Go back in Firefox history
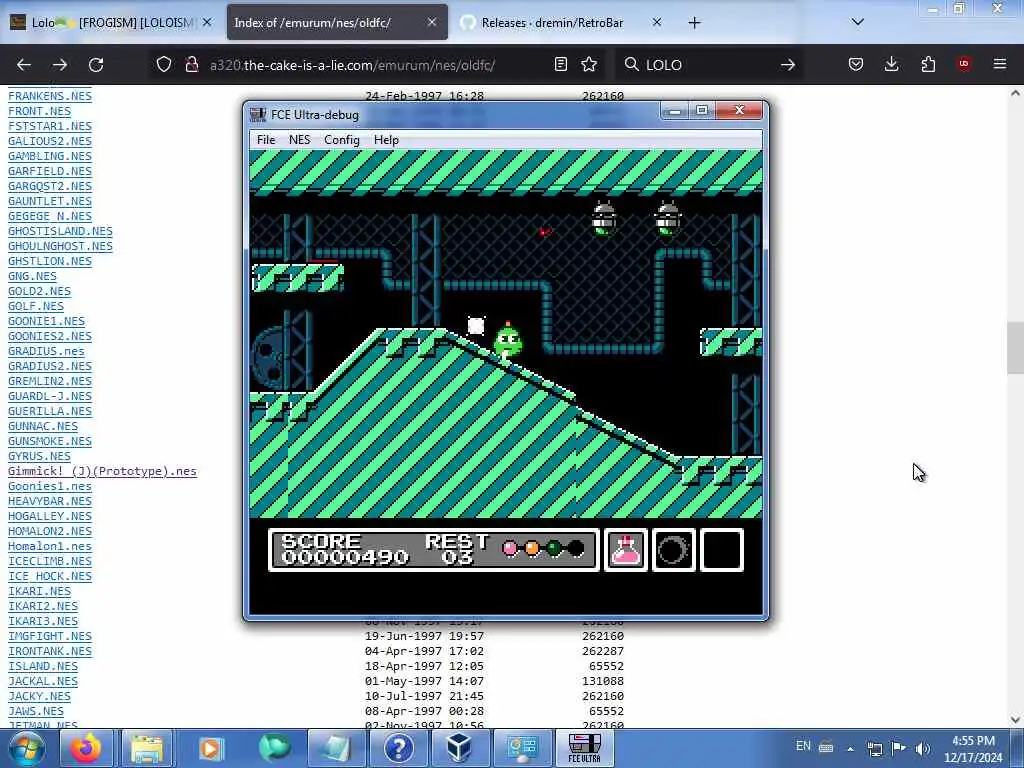This screenshot has width=1024, height=768. point(24,65)
